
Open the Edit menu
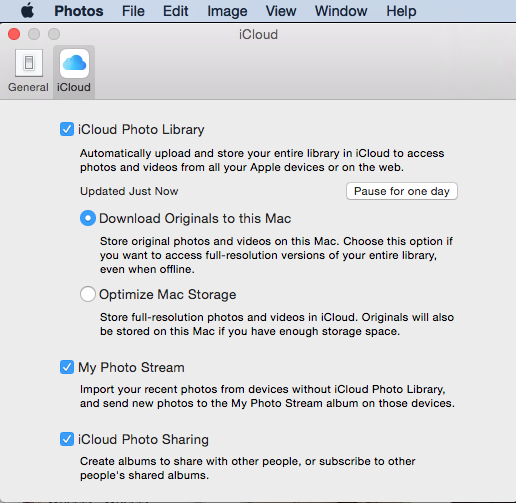(x=175, y=11)
